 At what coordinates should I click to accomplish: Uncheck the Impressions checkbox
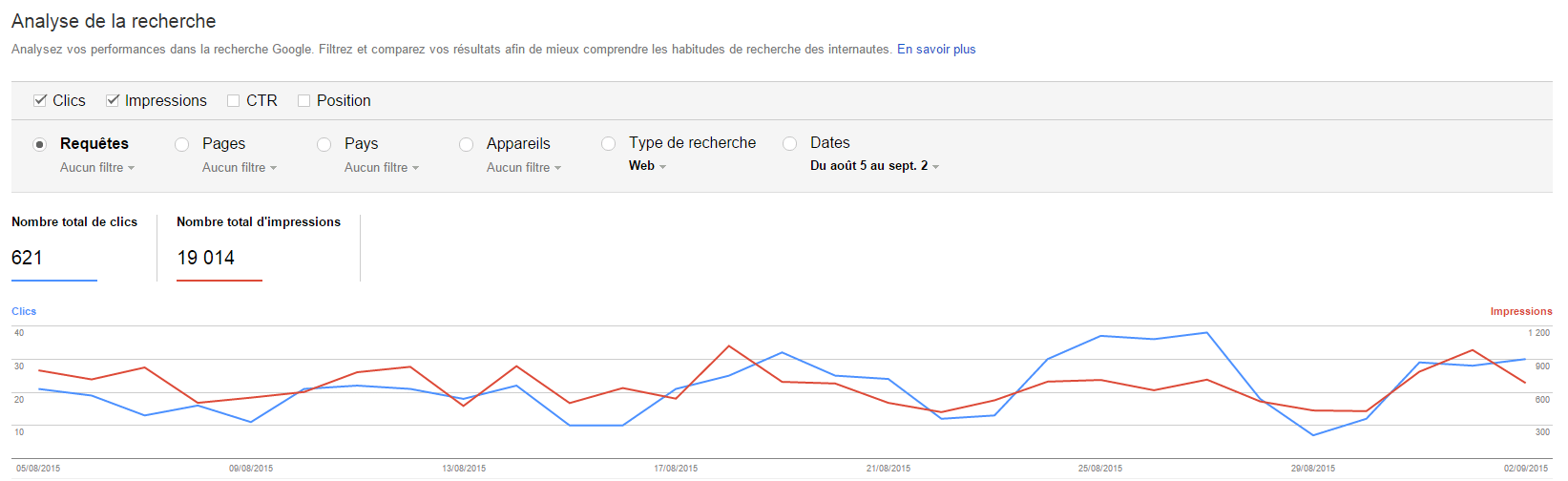pos(113,100)
